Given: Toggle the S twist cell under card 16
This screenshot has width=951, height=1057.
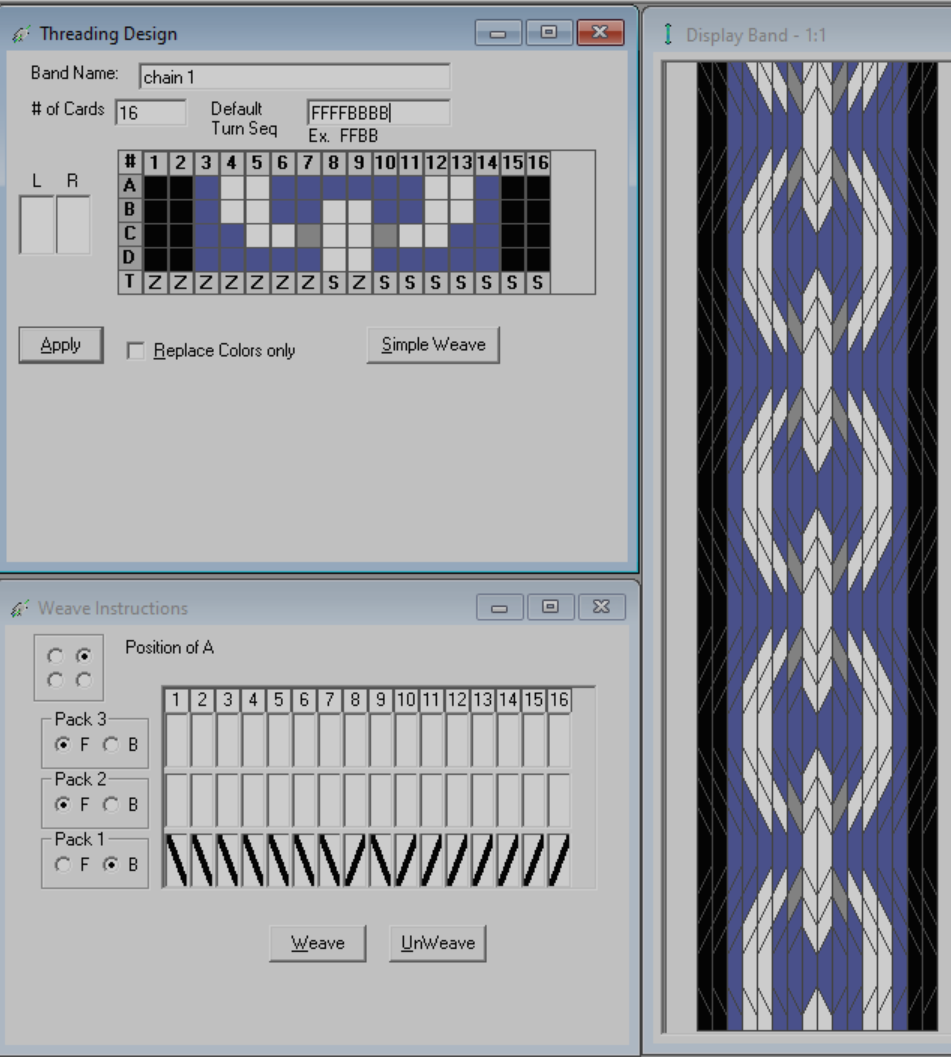Looking at the screenshot, I should point(536,282).
